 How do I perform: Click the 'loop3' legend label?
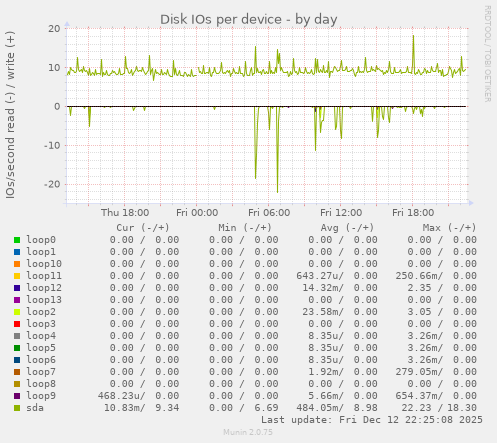[x=41, y=324]
